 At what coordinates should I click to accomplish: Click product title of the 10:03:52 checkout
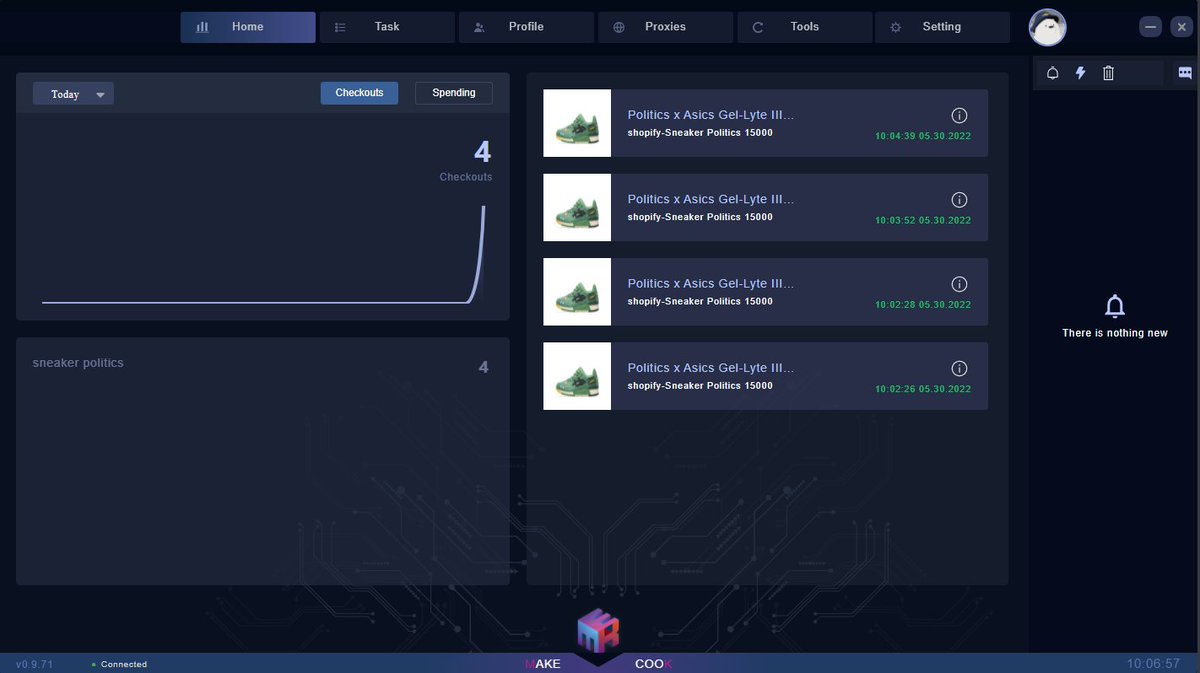[711, 199]
